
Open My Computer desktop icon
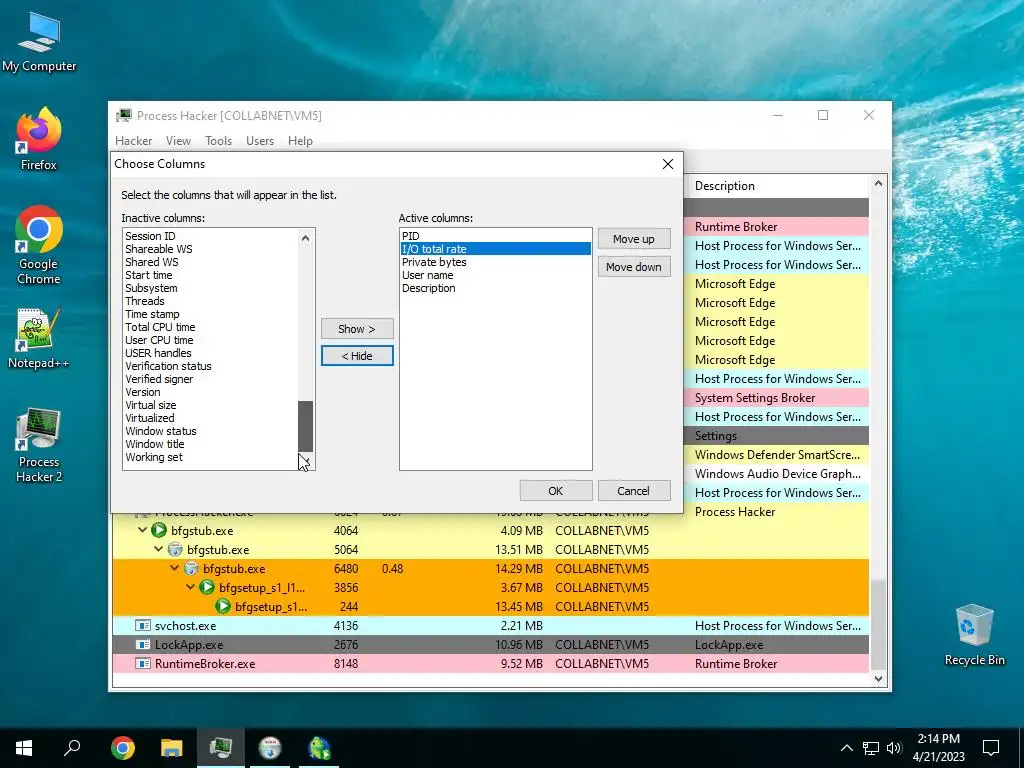coord(39,42)
